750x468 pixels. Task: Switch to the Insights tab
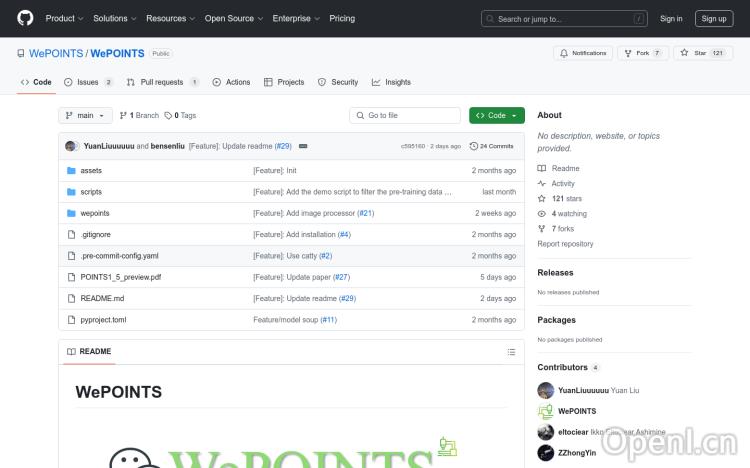(391, 82)
